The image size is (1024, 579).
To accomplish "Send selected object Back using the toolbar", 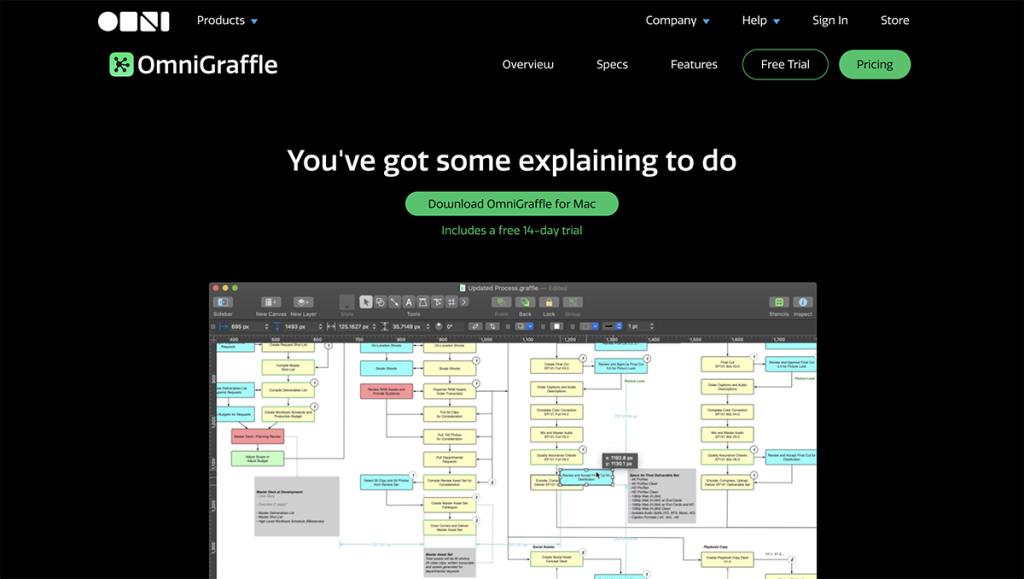I will coord(526,301).
